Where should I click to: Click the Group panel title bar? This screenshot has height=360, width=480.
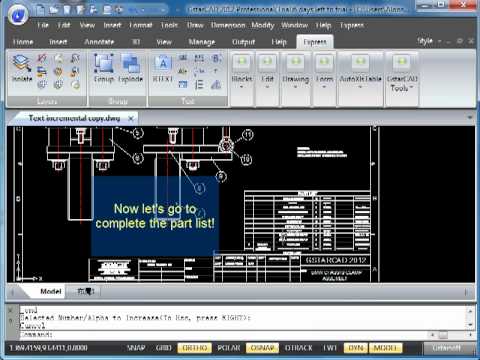coord(118,101)
